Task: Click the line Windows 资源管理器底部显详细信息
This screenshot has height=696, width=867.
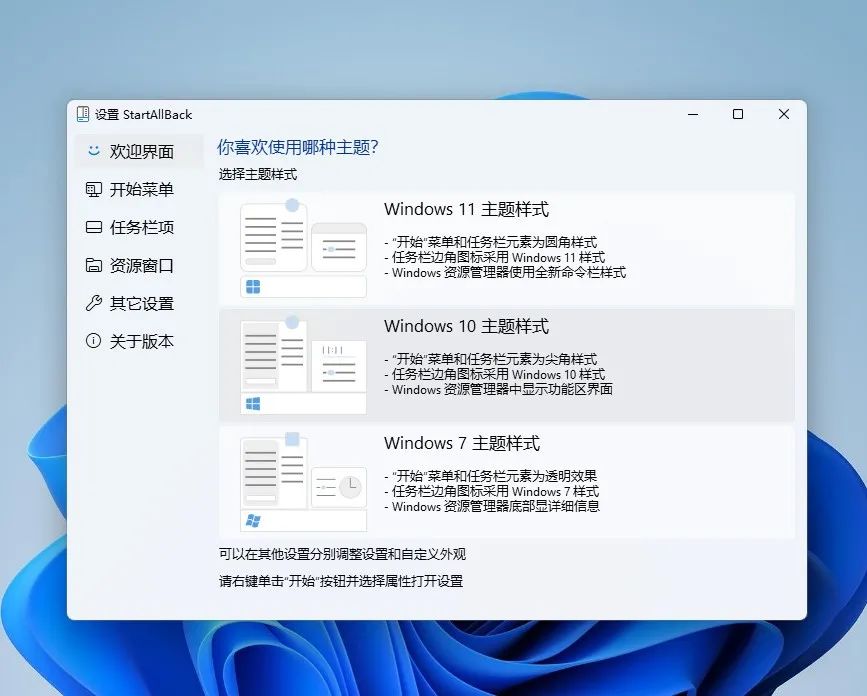Action: 492,505
